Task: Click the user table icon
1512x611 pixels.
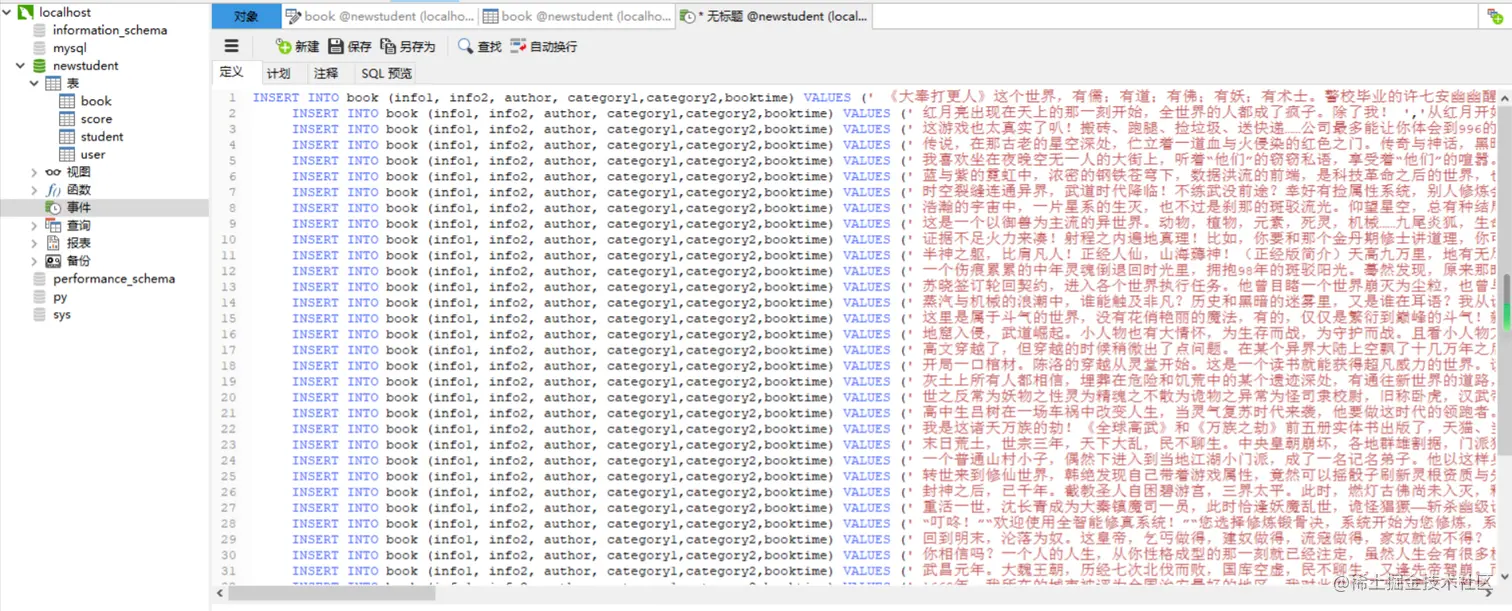Action: [x=67, y=155]
